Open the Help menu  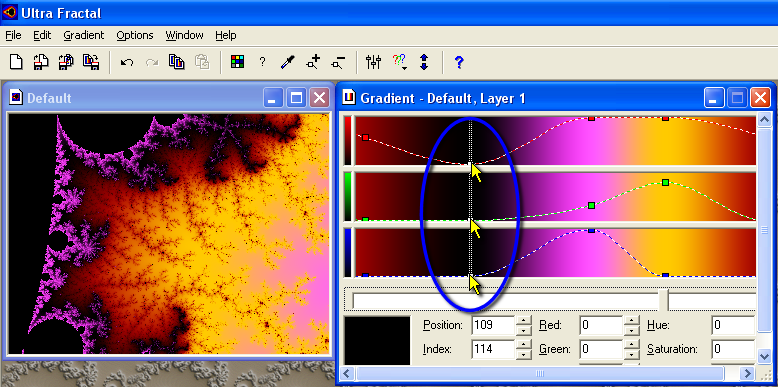click(226, 35)
